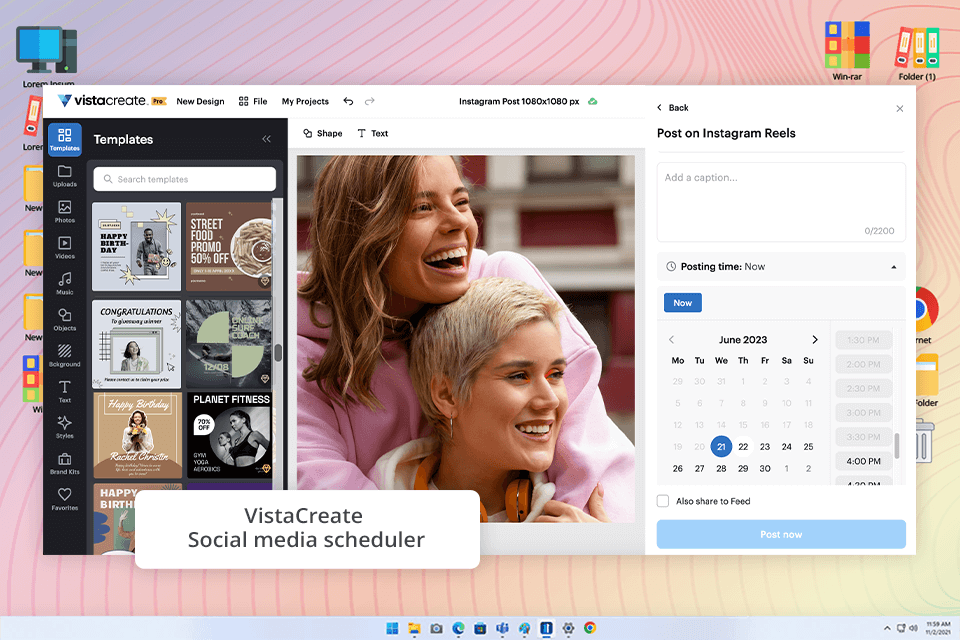The width and height of the screenshot is (960, 640).
Task: Open the Win-rar desktop icon
Action: click(x=847, y=51)
